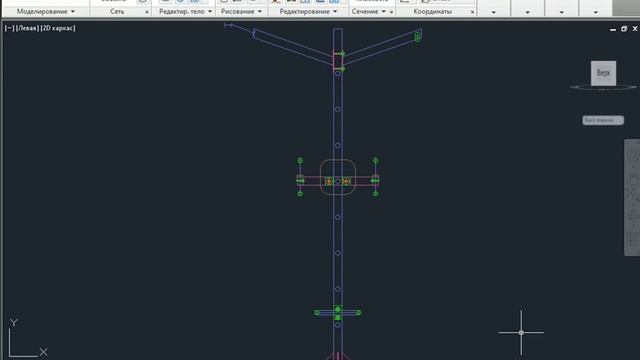
Task: Click the Верх face of ViewCube
Action: pyautogui.click(x=603, y=73)
